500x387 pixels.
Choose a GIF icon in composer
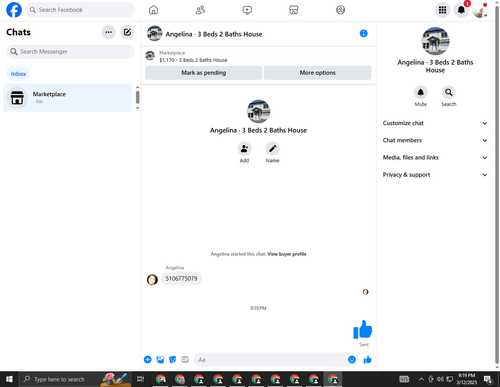(x=185, y=359)
